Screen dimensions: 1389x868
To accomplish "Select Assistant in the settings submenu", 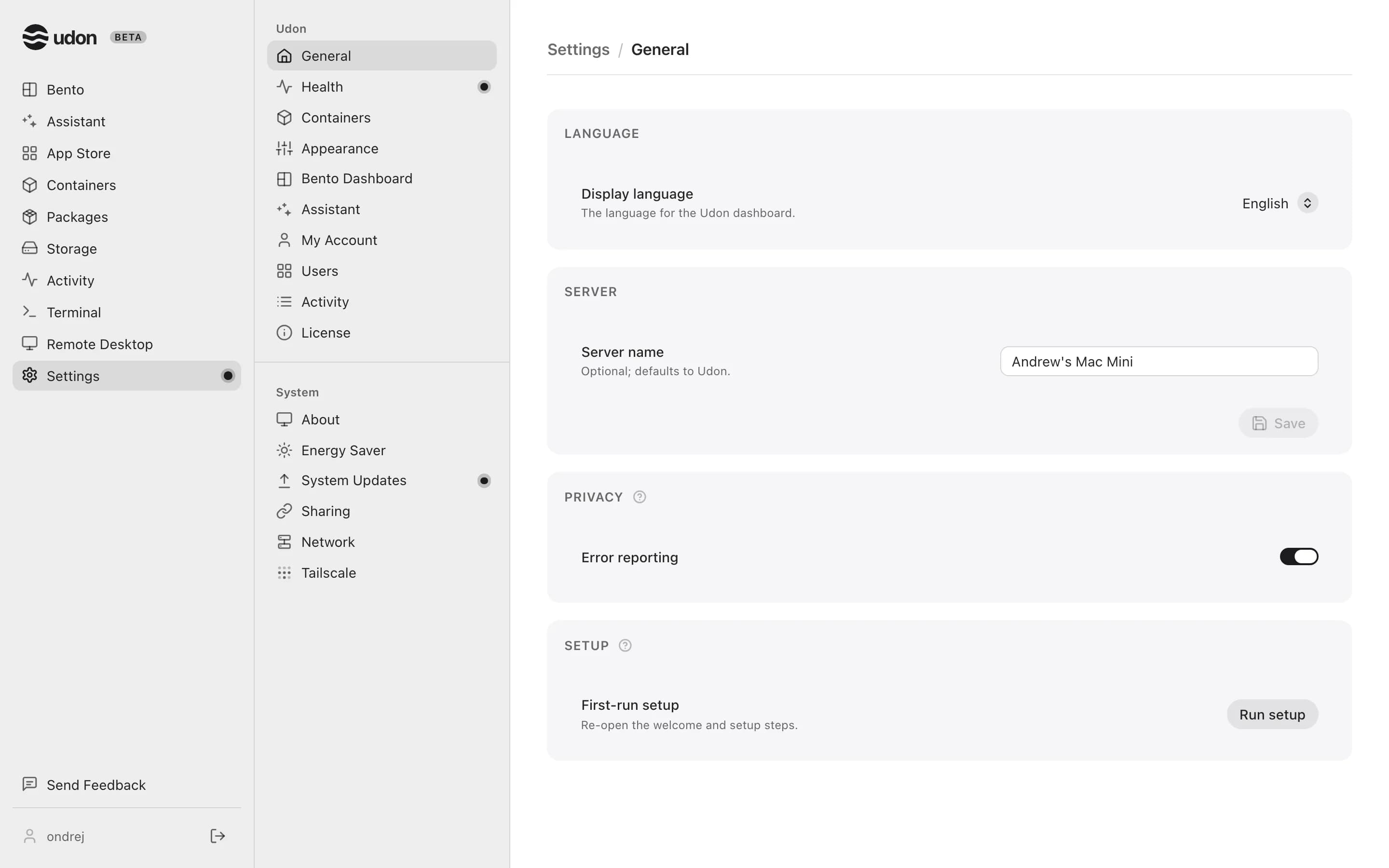I will click(x=381, y=210).
